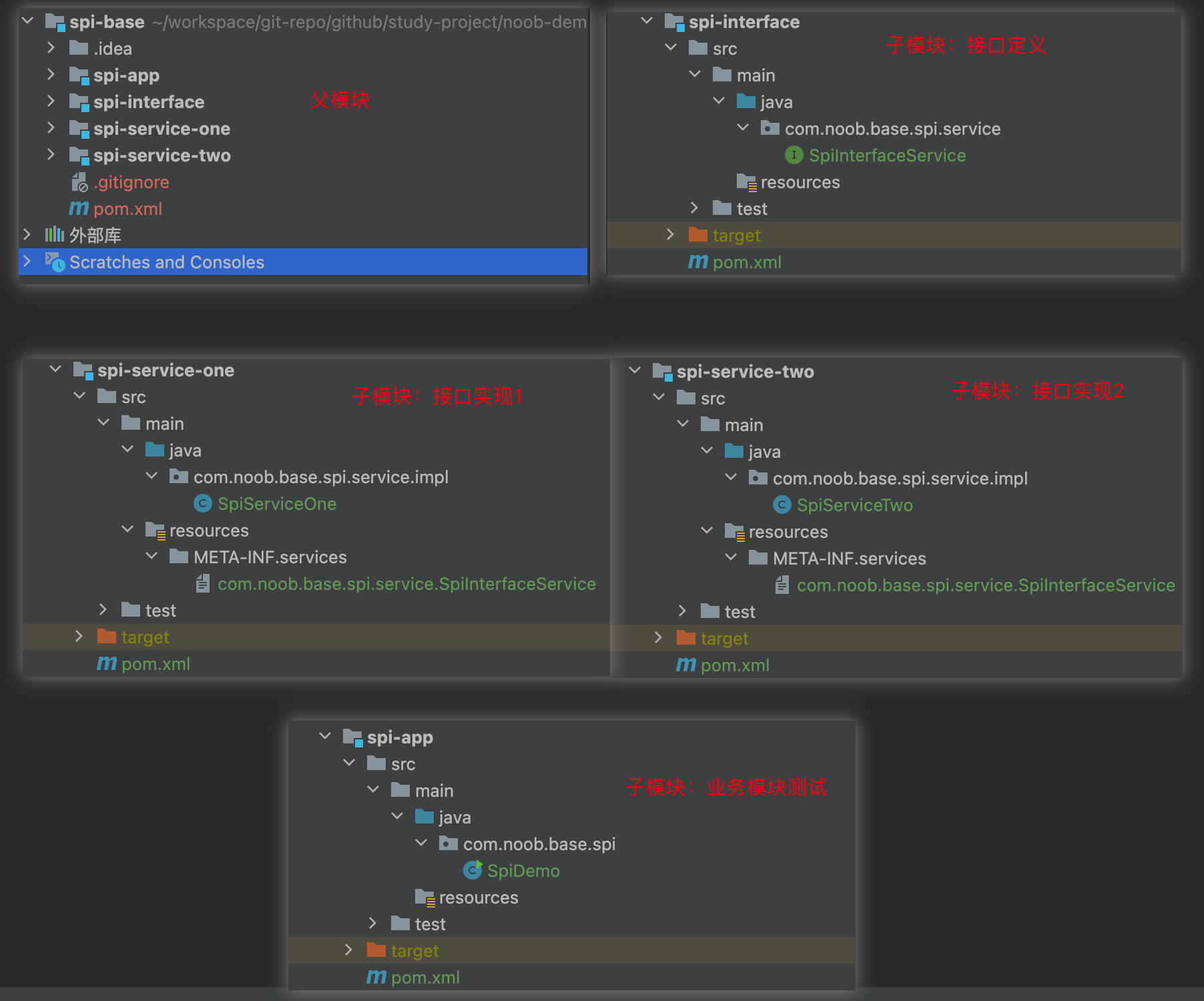1204x1001 pixels.
Task: Select src folder in spi-service-one panel
Action: pyautogui.click(x=133, y=397)
